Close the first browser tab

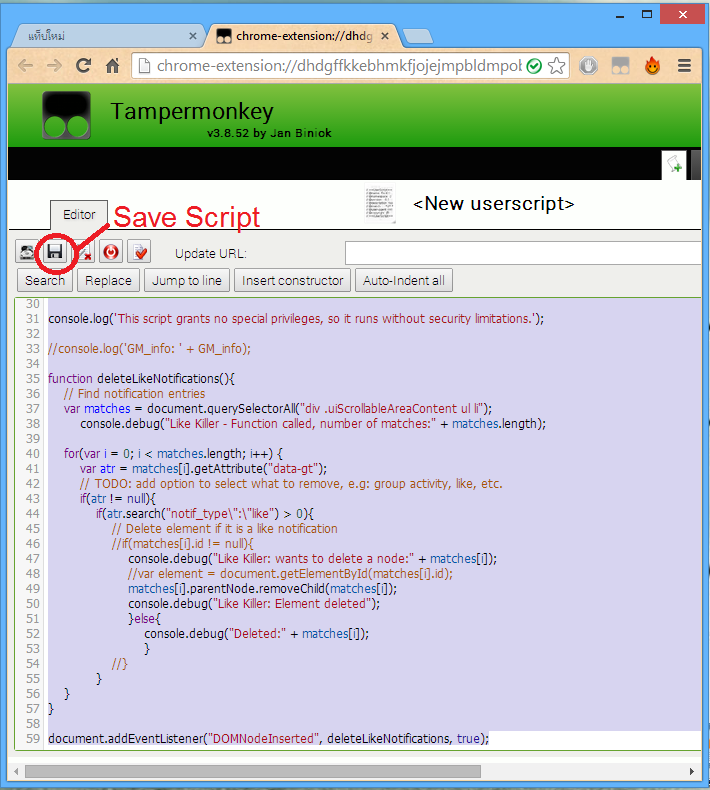(192, 36)
